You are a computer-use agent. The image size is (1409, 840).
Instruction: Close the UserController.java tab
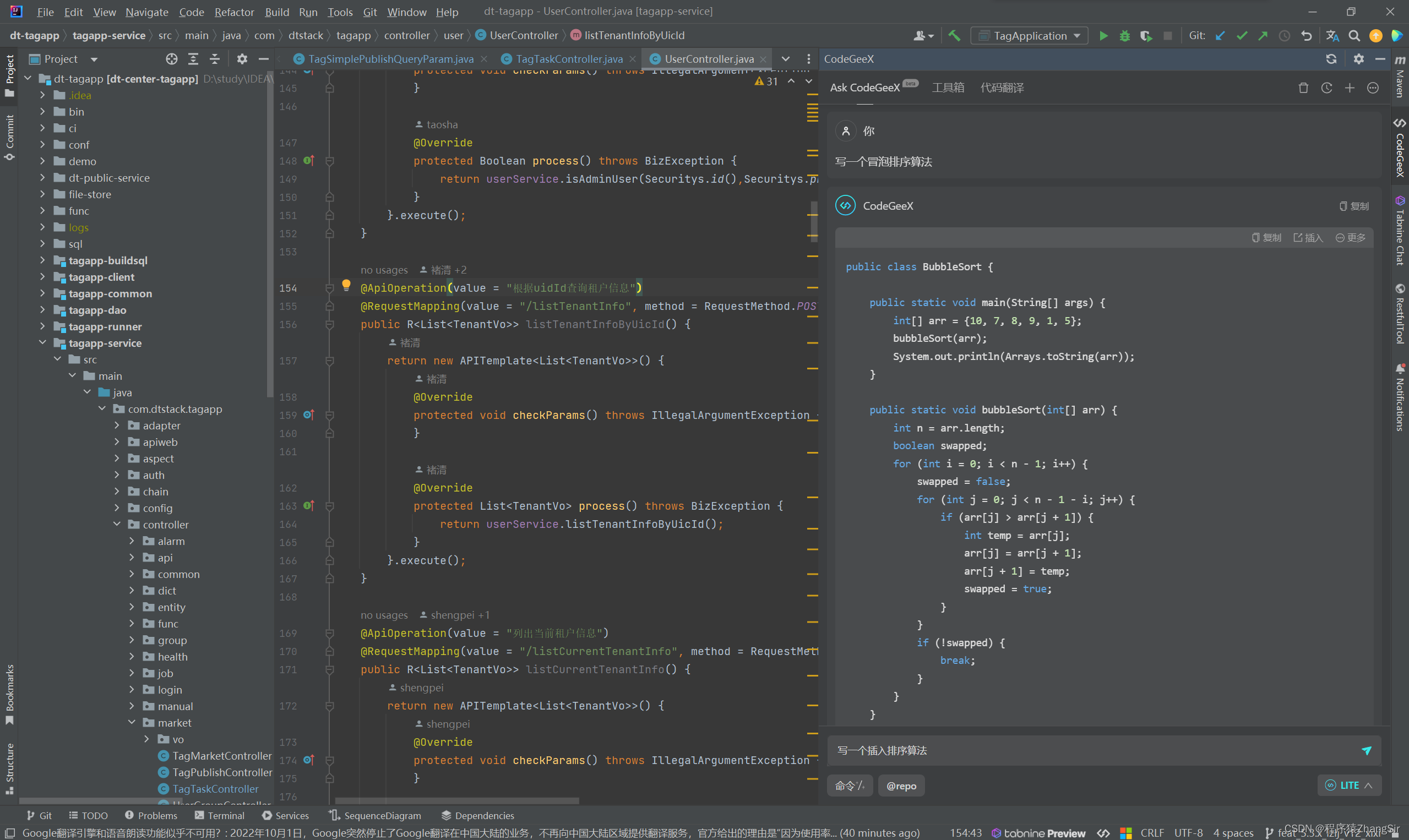pyautogui.click(x=763, y=59)
